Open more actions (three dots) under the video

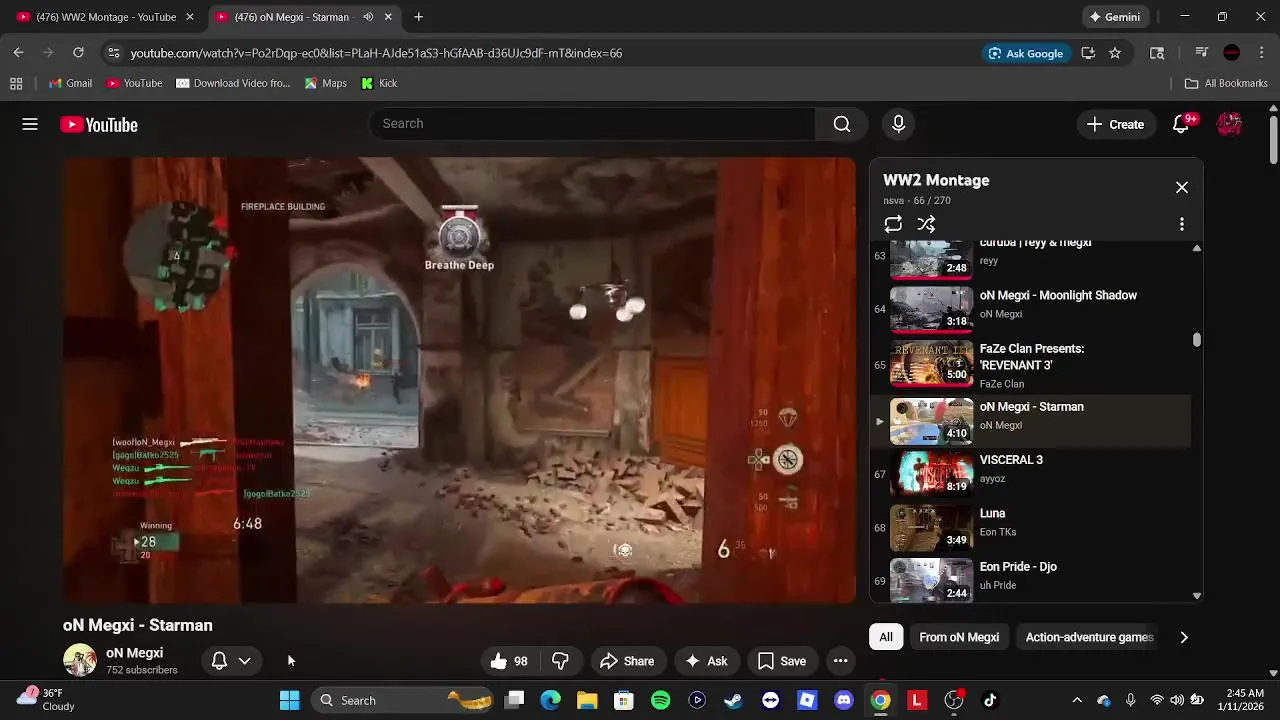click(x=841, y=661)
